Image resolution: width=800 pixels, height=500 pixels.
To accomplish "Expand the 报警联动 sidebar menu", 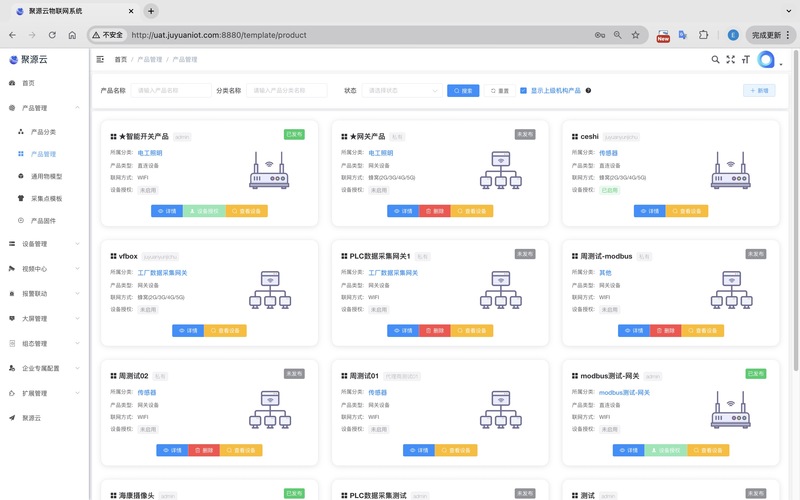I will click(x=44, y=294).
